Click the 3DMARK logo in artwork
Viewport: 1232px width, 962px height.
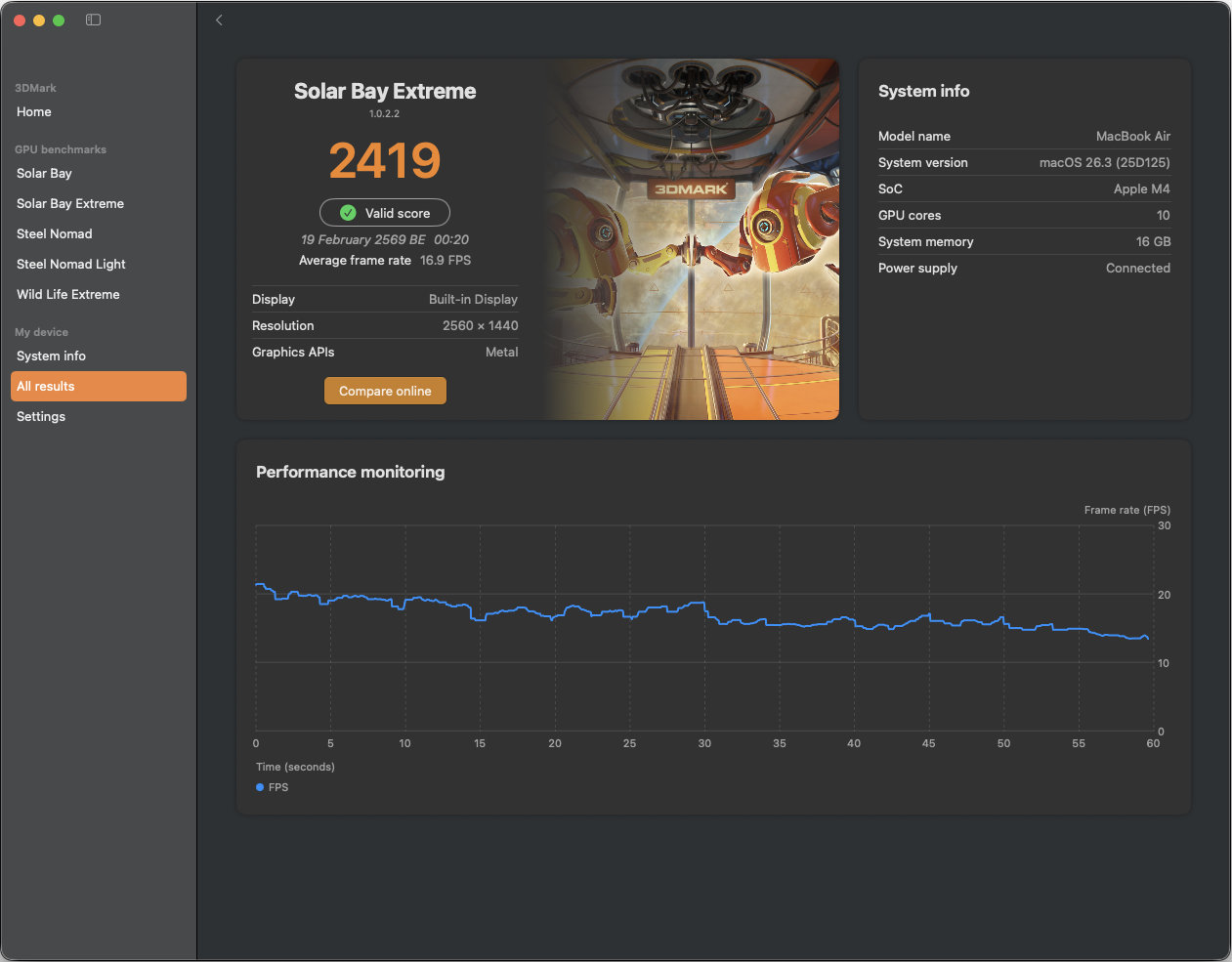pos(691,189)
